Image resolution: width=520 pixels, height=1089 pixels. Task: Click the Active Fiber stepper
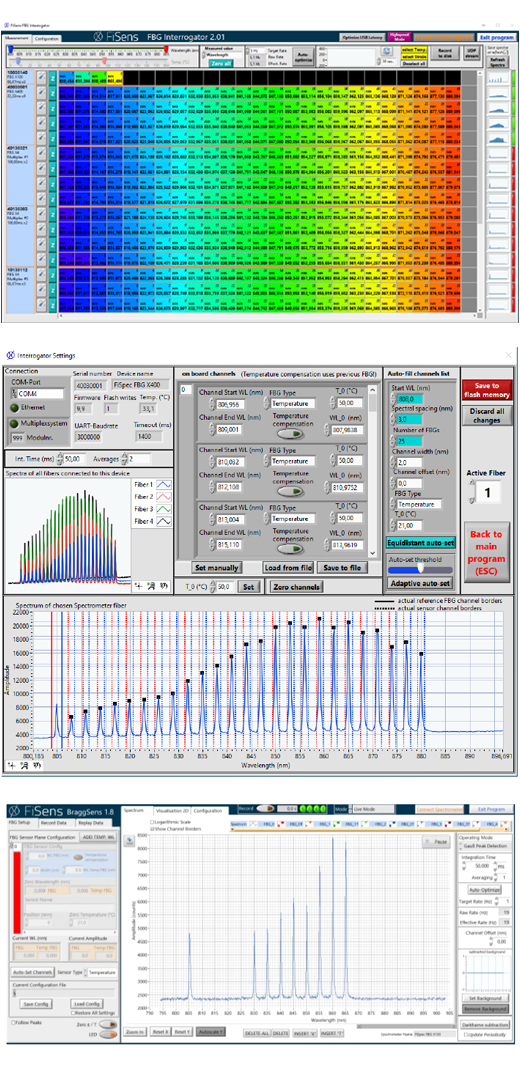471,492
